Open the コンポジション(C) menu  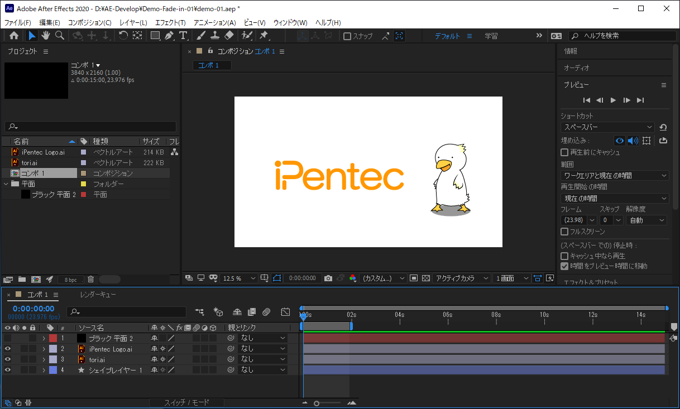[89, 23]
